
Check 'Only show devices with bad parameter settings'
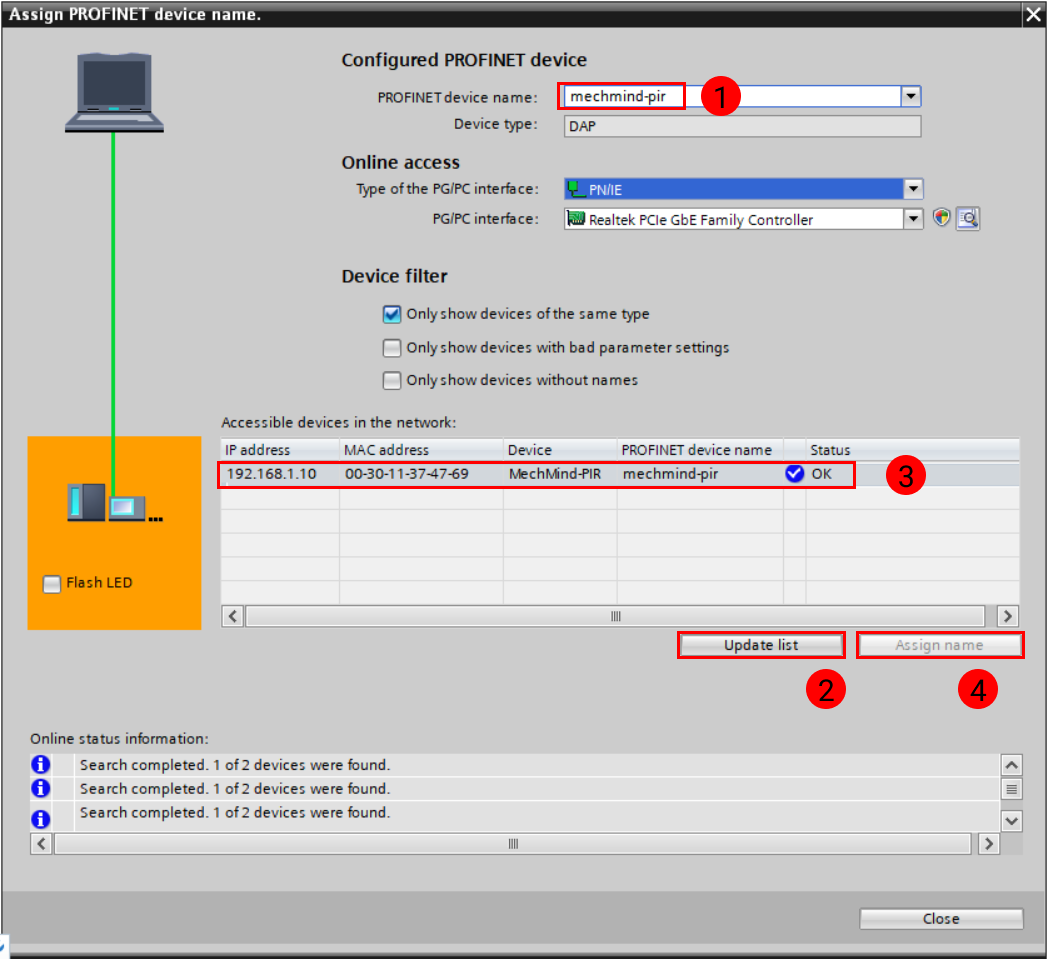click(391, 348)
